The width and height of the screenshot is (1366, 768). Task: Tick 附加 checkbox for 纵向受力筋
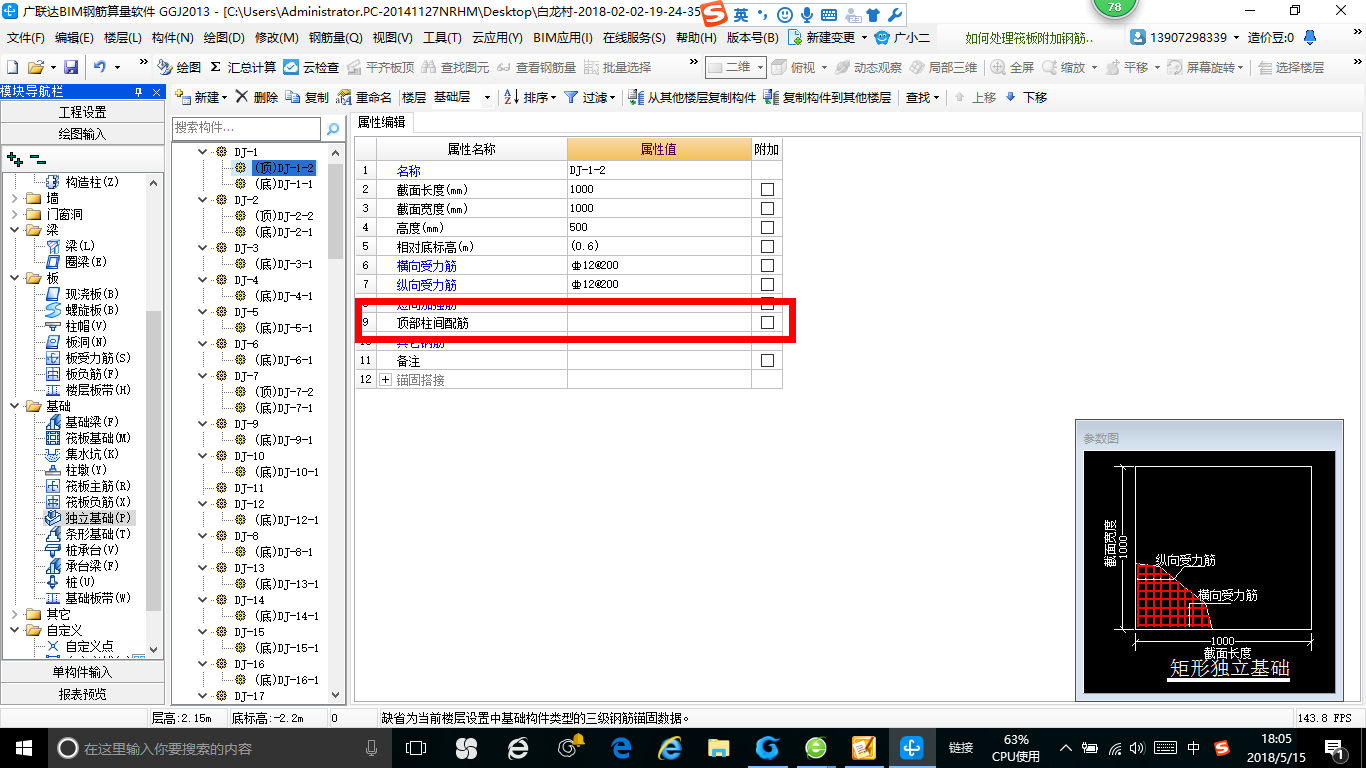[767, 284]
